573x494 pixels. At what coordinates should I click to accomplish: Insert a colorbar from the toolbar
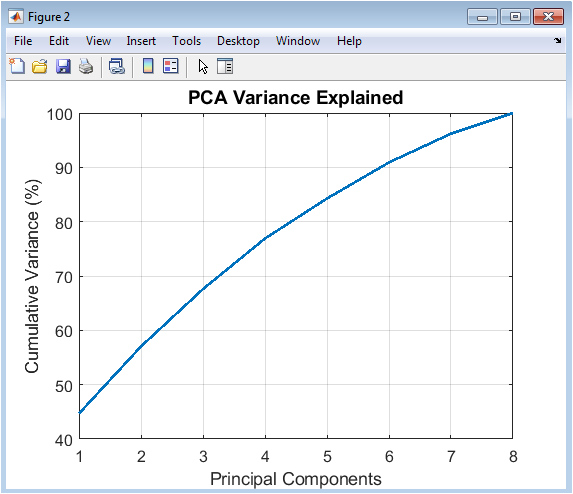pyautogui.click(x=148, y=66)
